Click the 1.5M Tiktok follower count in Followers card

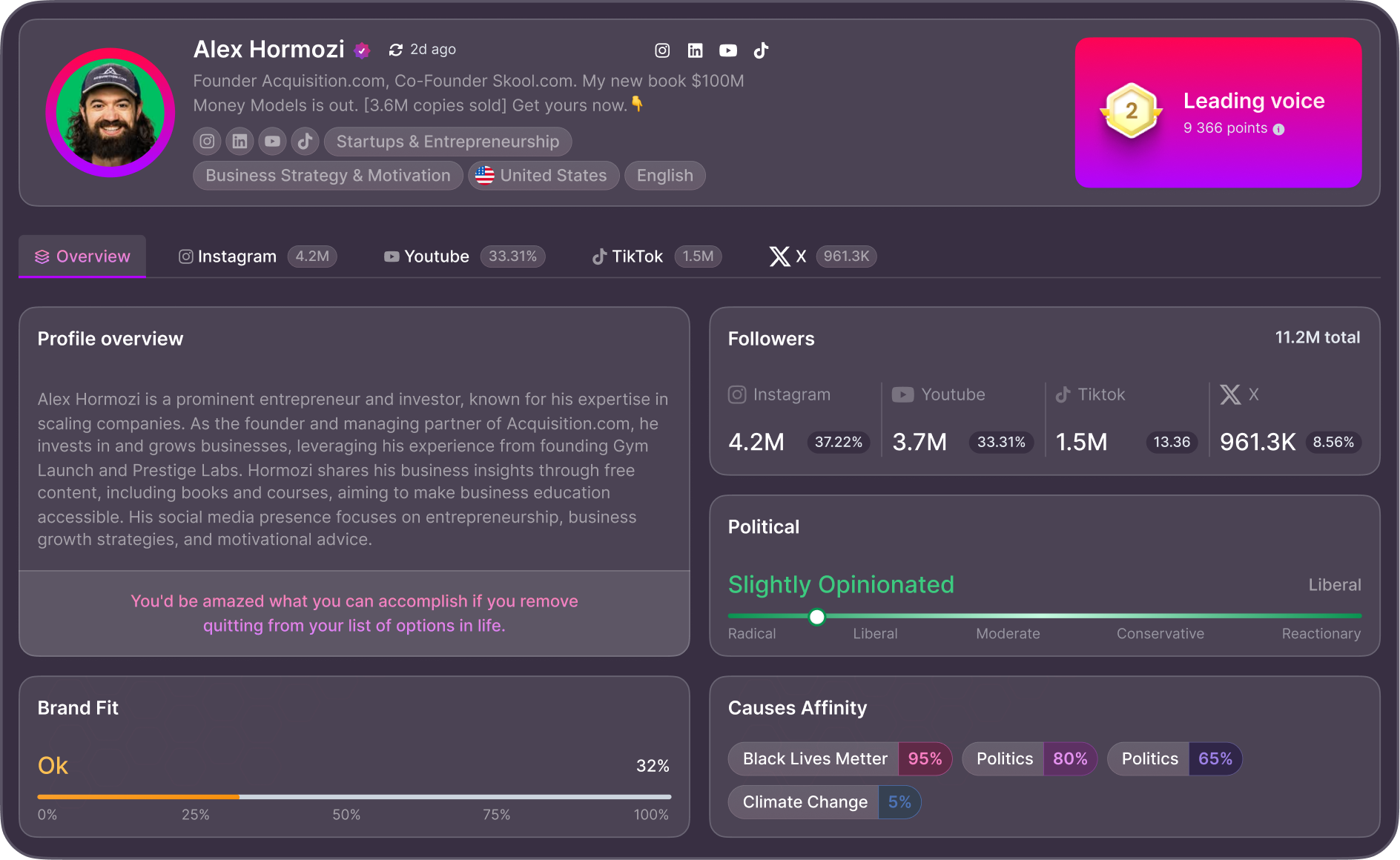1081,443
